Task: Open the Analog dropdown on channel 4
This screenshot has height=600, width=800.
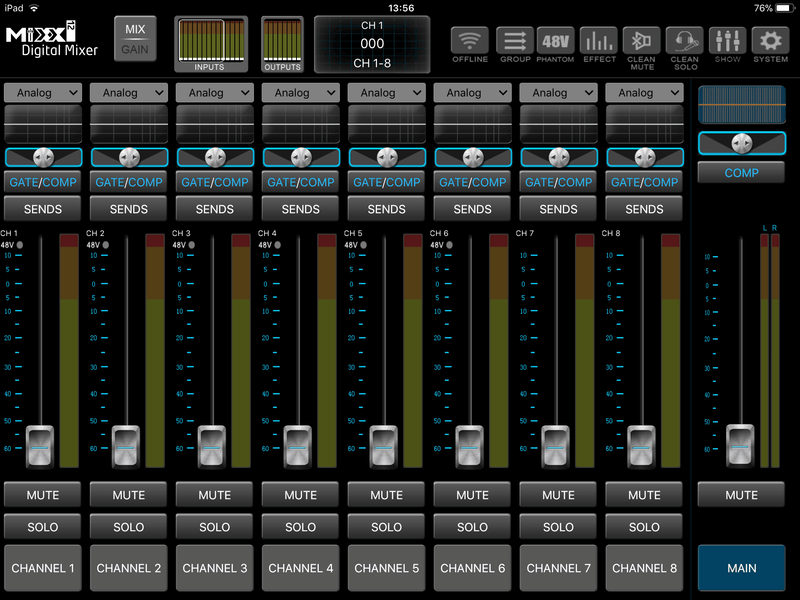Action: tap(300, 92)
